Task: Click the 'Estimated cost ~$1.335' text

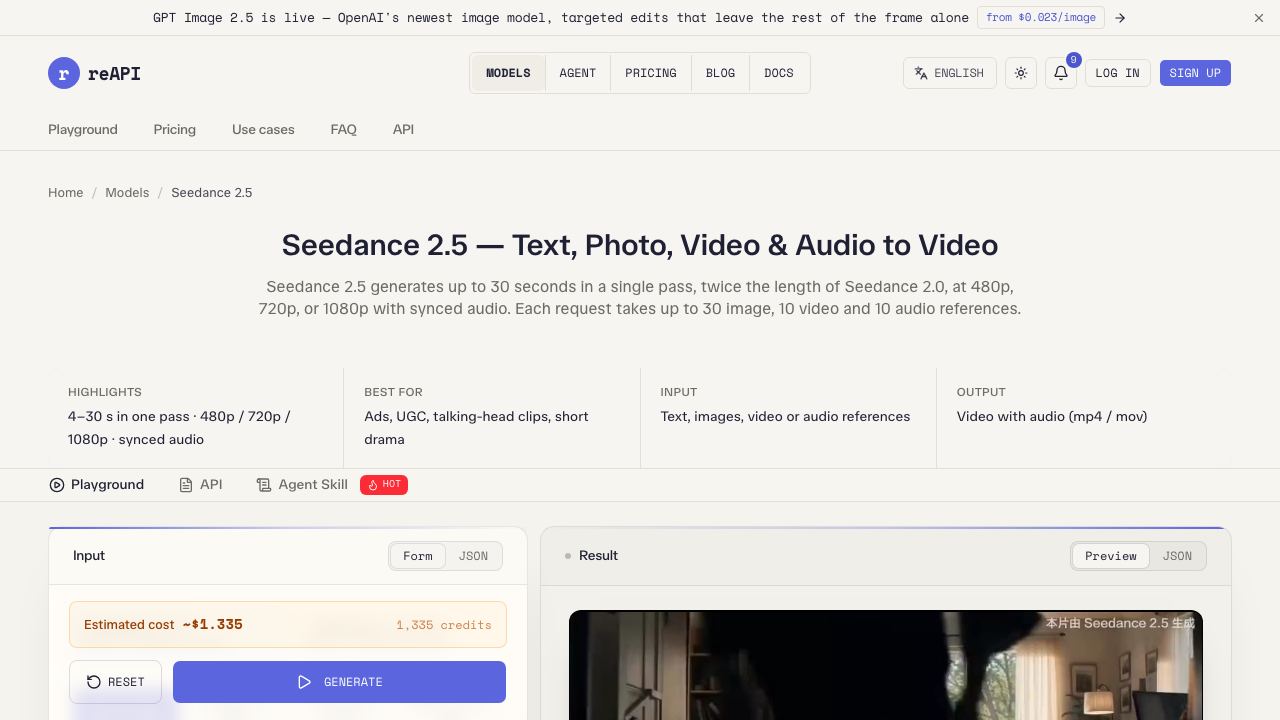Action: [x=163, y=624]
